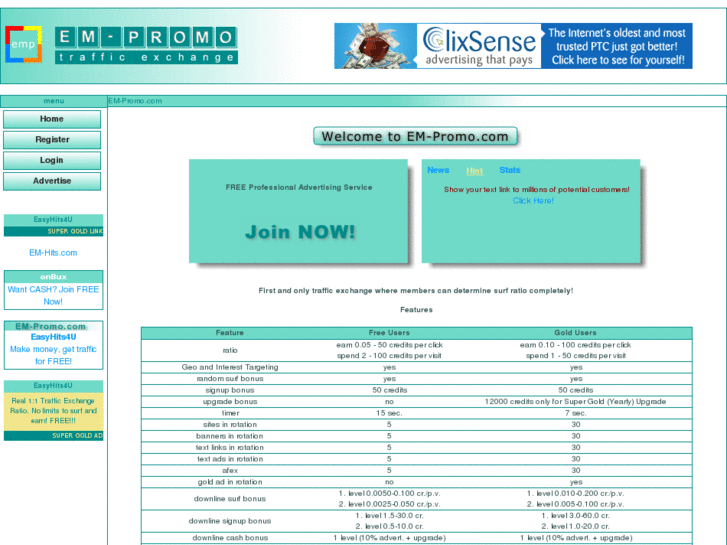
Task: Open the ClixSense advertising banner
Action: pos(513,46)
